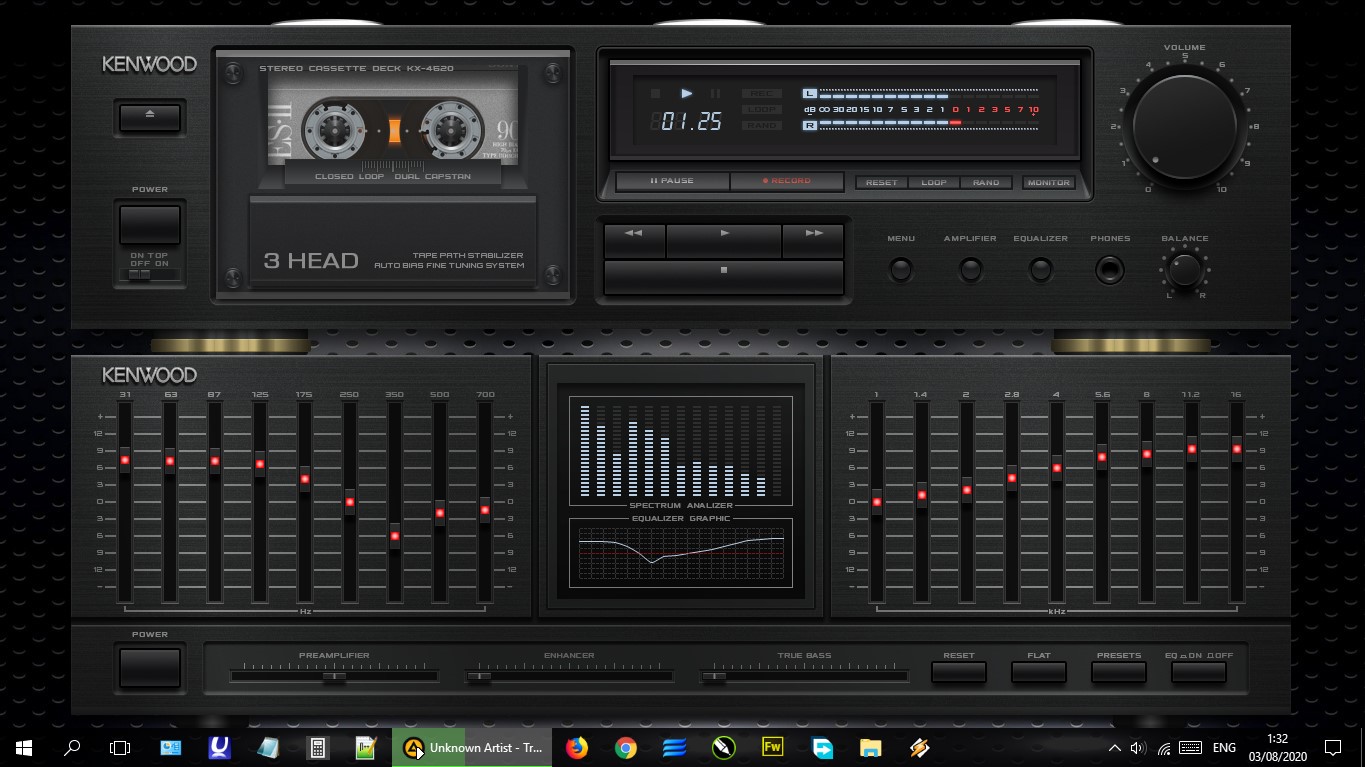
Task: Click the fast-forward button on the deck
Action: 813,240
